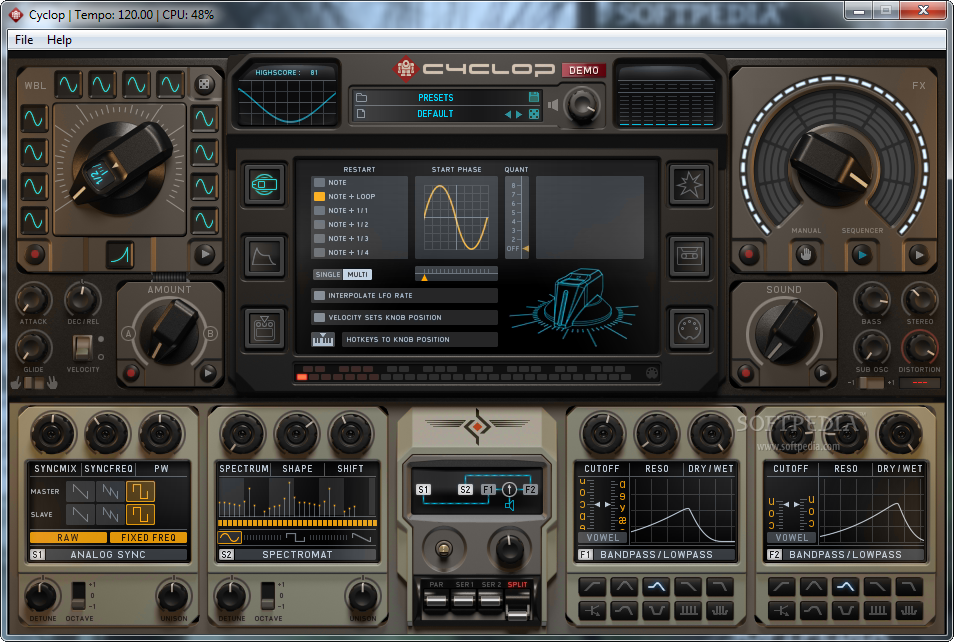Open S1 ANALOG SYNC synth selector

tap(108, 555)
